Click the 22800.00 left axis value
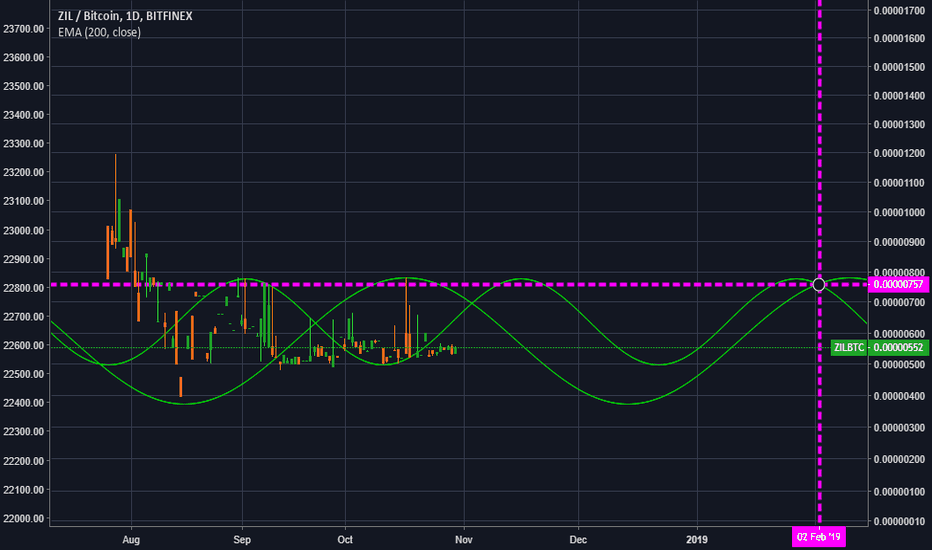Viewport: 932px width, 550px height. pos(23,288)
